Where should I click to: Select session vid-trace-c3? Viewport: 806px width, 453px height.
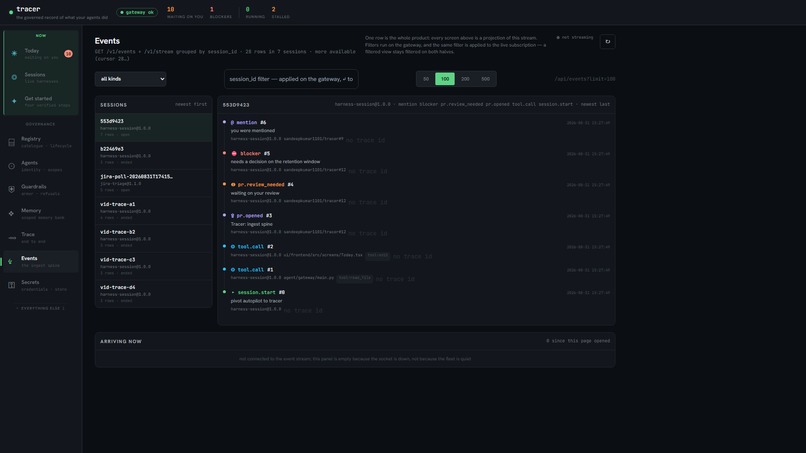tap(154, 266)
